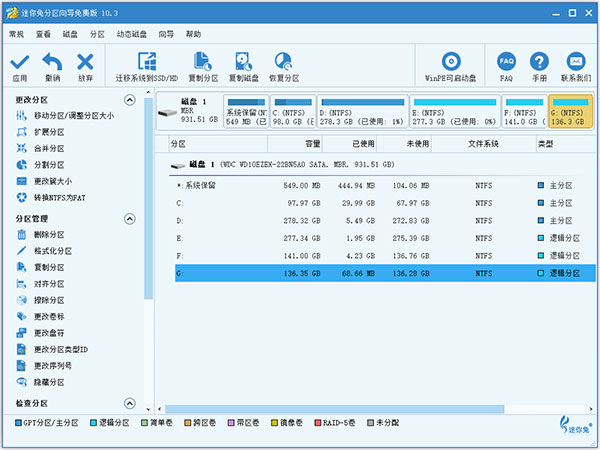
Task: Expand the 检查分区 panel section
Action: coord(129,403)
